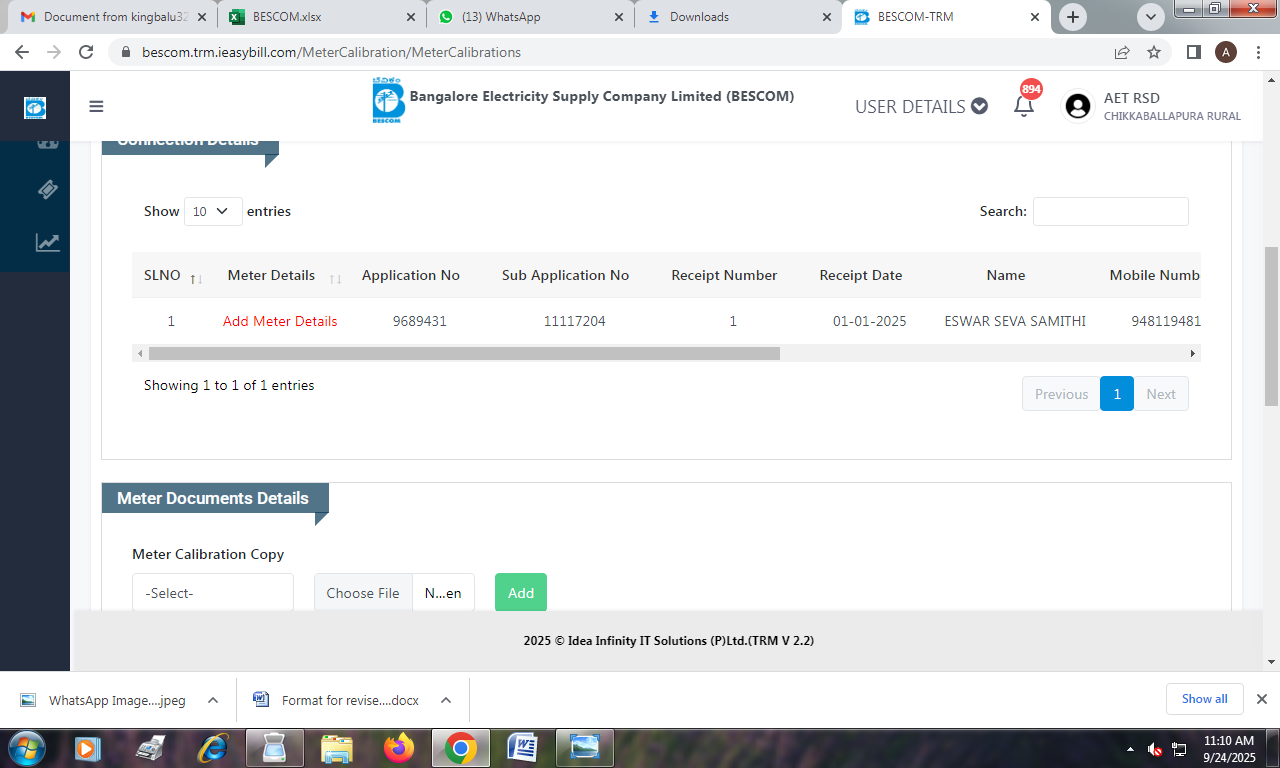Click Show all downloads button
Screen dimensions: 1280x768
tap(1204, 699)
